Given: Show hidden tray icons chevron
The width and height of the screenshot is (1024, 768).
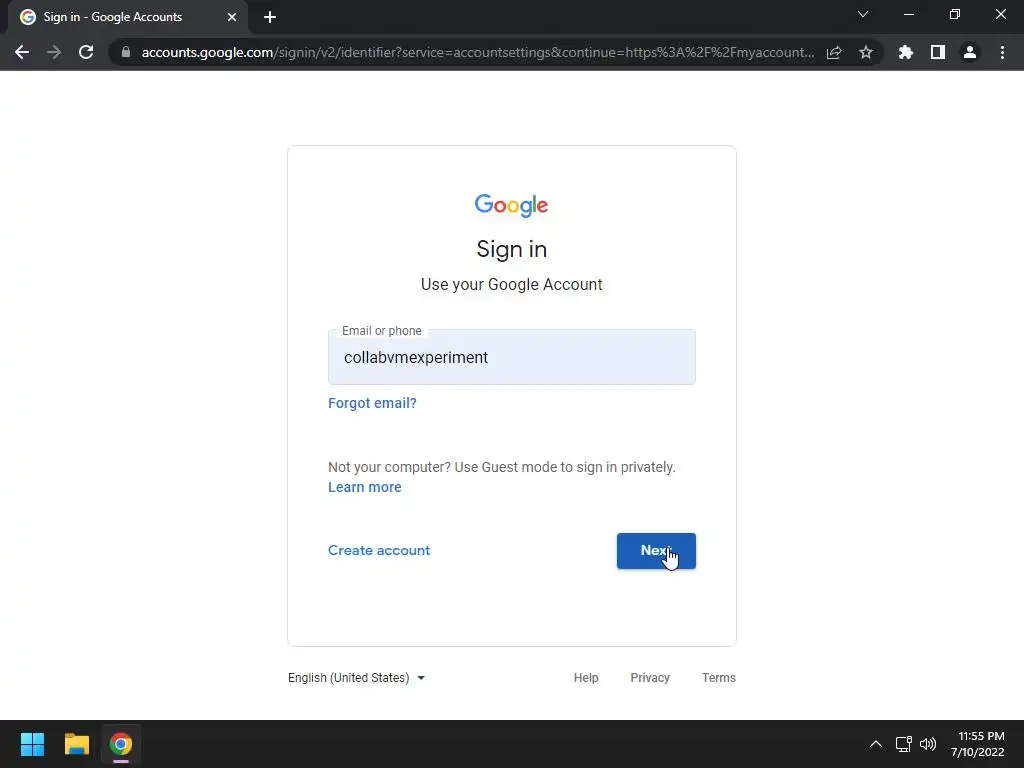Looking at the screenshot, I should click(876, 744).
